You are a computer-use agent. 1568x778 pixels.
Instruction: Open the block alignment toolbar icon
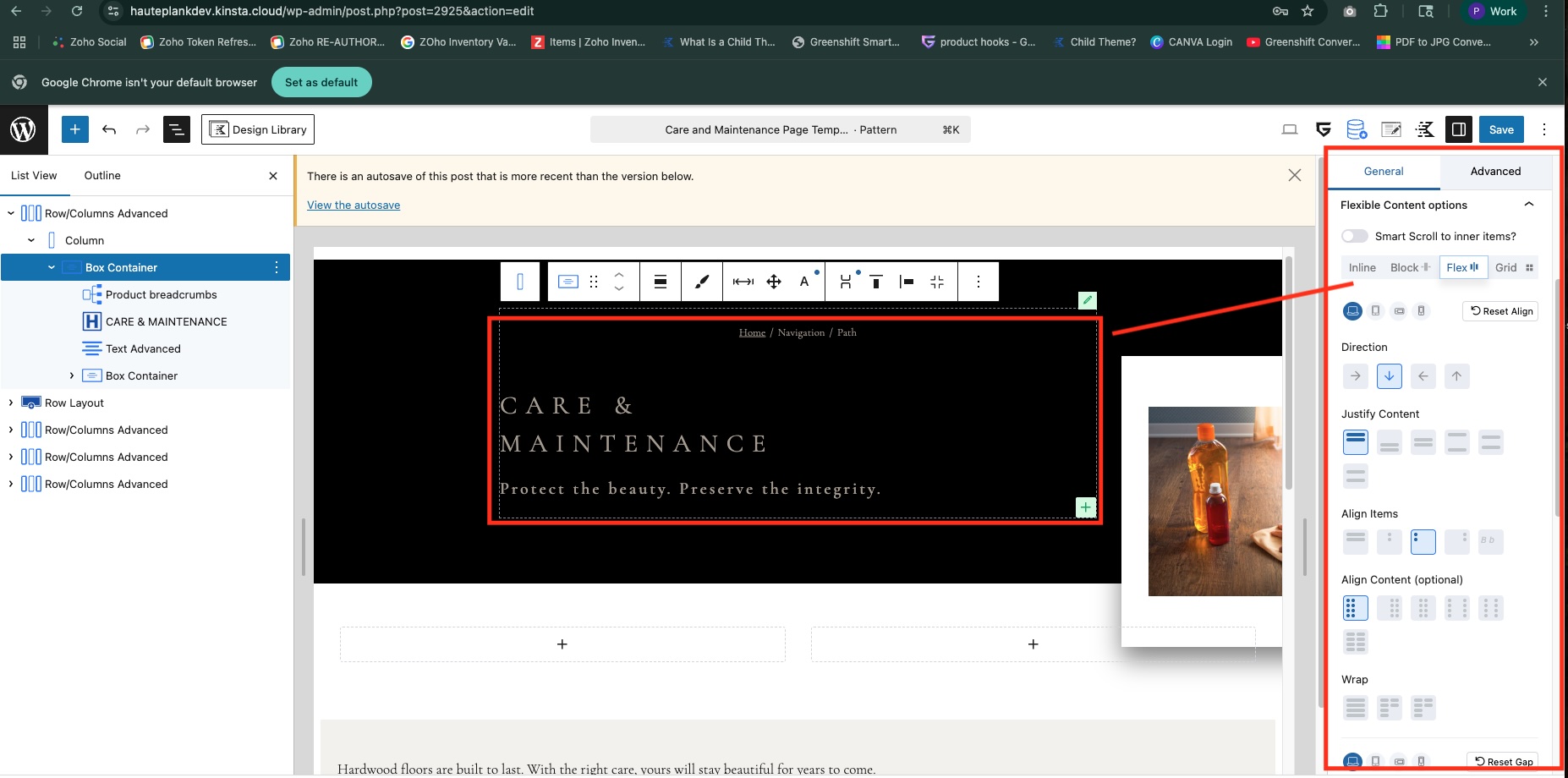(661, 282)
